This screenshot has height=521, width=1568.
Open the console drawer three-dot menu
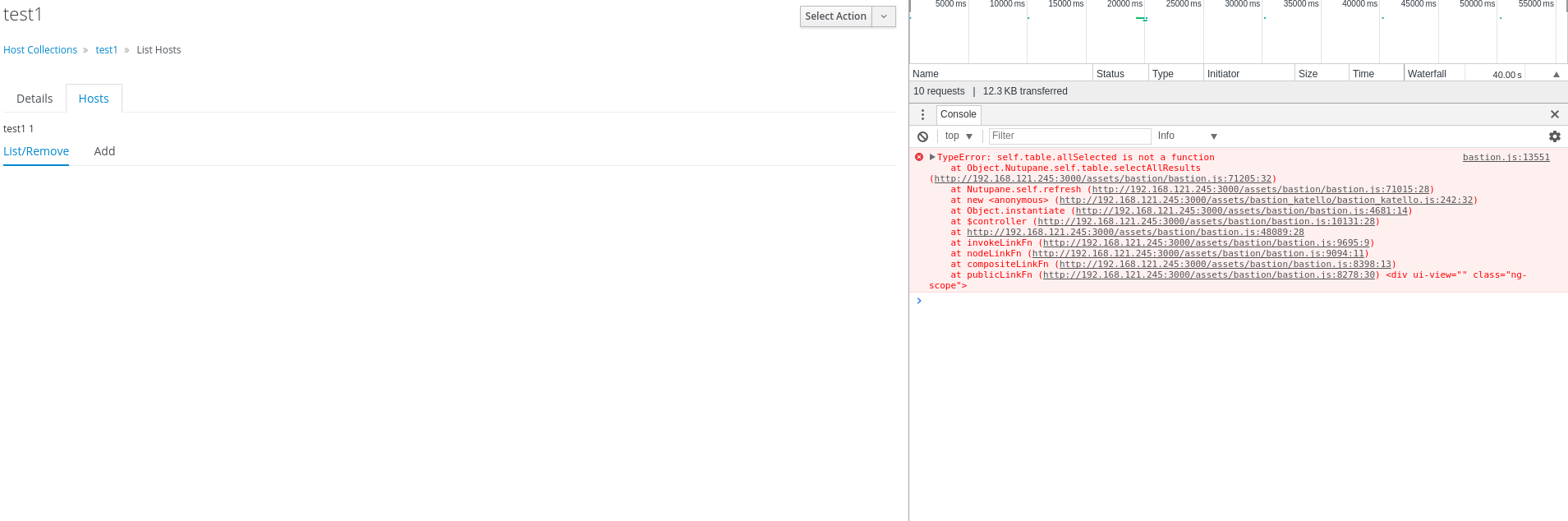tap(922, 115)
